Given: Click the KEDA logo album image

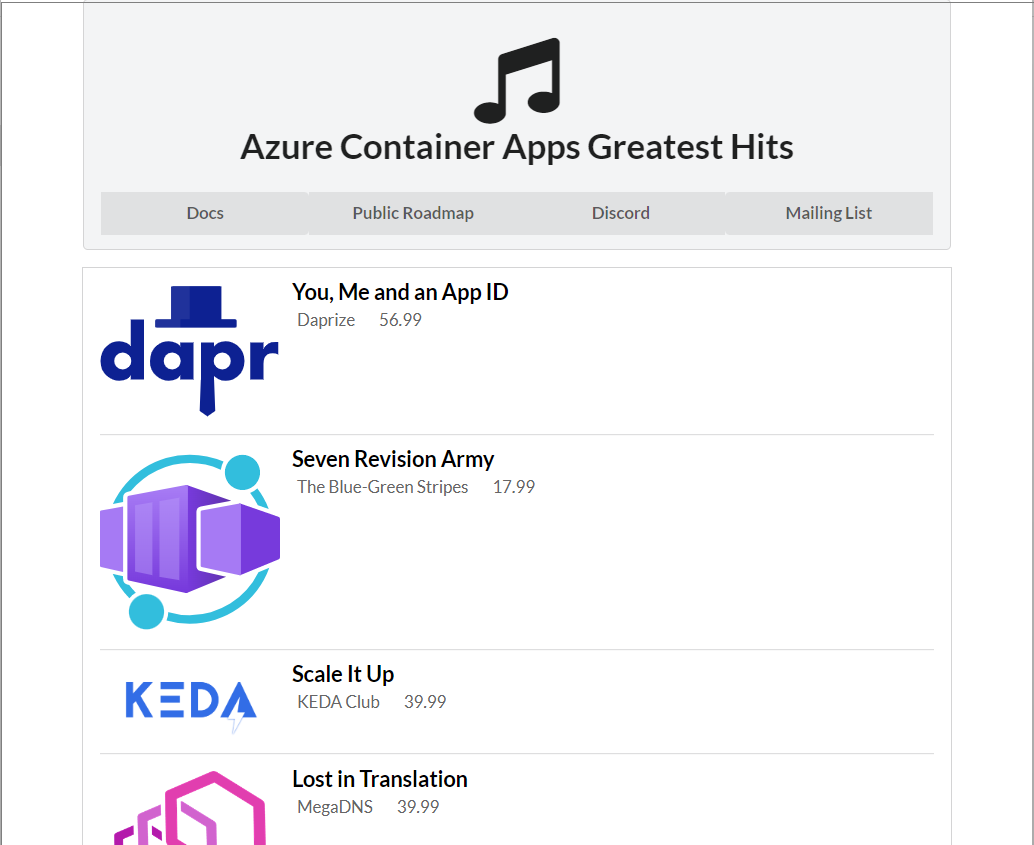Looking at the screenshot, I should pos(190,702).
